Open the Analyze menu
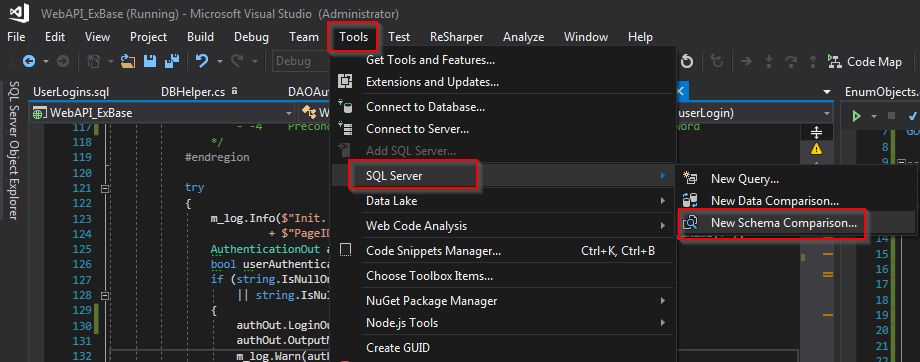This screenshot has height=362, width=920. pos(523,37)
